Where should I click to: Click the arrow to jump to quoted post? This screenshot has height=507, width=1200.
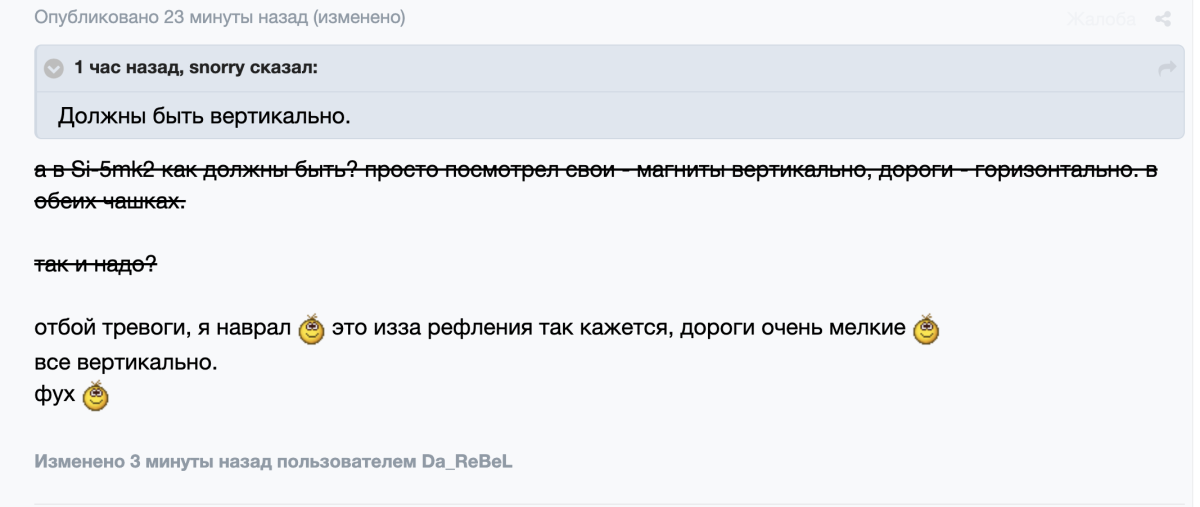tap(1165, 68)
